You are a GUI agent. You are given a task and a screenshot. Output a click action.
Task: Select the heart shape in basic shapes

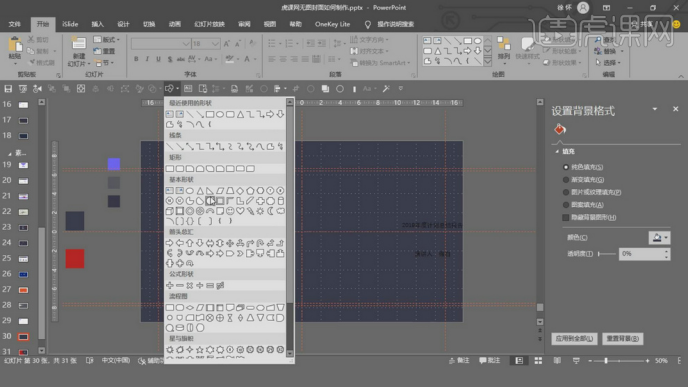click(240, 211)
